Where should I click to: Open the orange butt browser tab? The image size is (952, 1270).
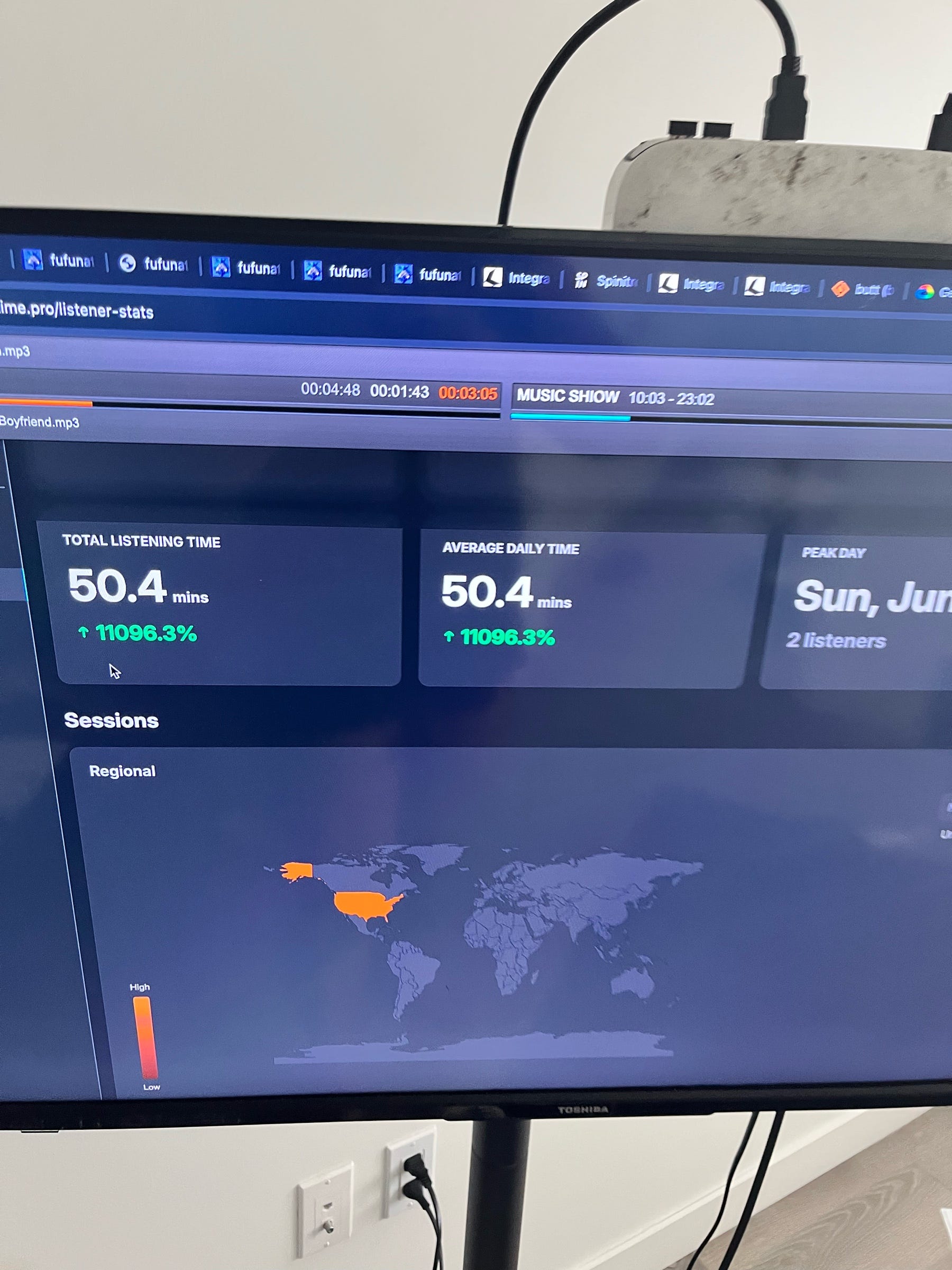(x=863, y=289)
